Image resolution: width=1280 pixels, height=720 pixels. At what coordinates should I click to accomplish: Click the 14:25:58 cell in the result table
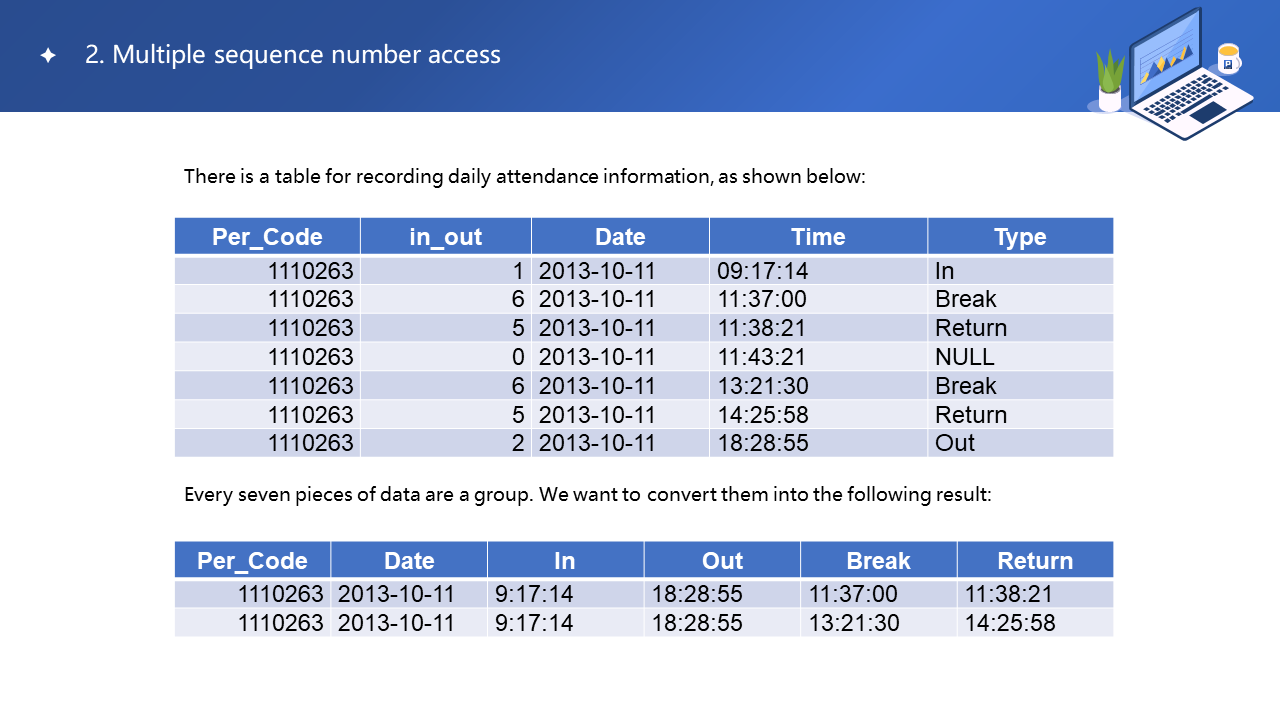(1010, 623)
